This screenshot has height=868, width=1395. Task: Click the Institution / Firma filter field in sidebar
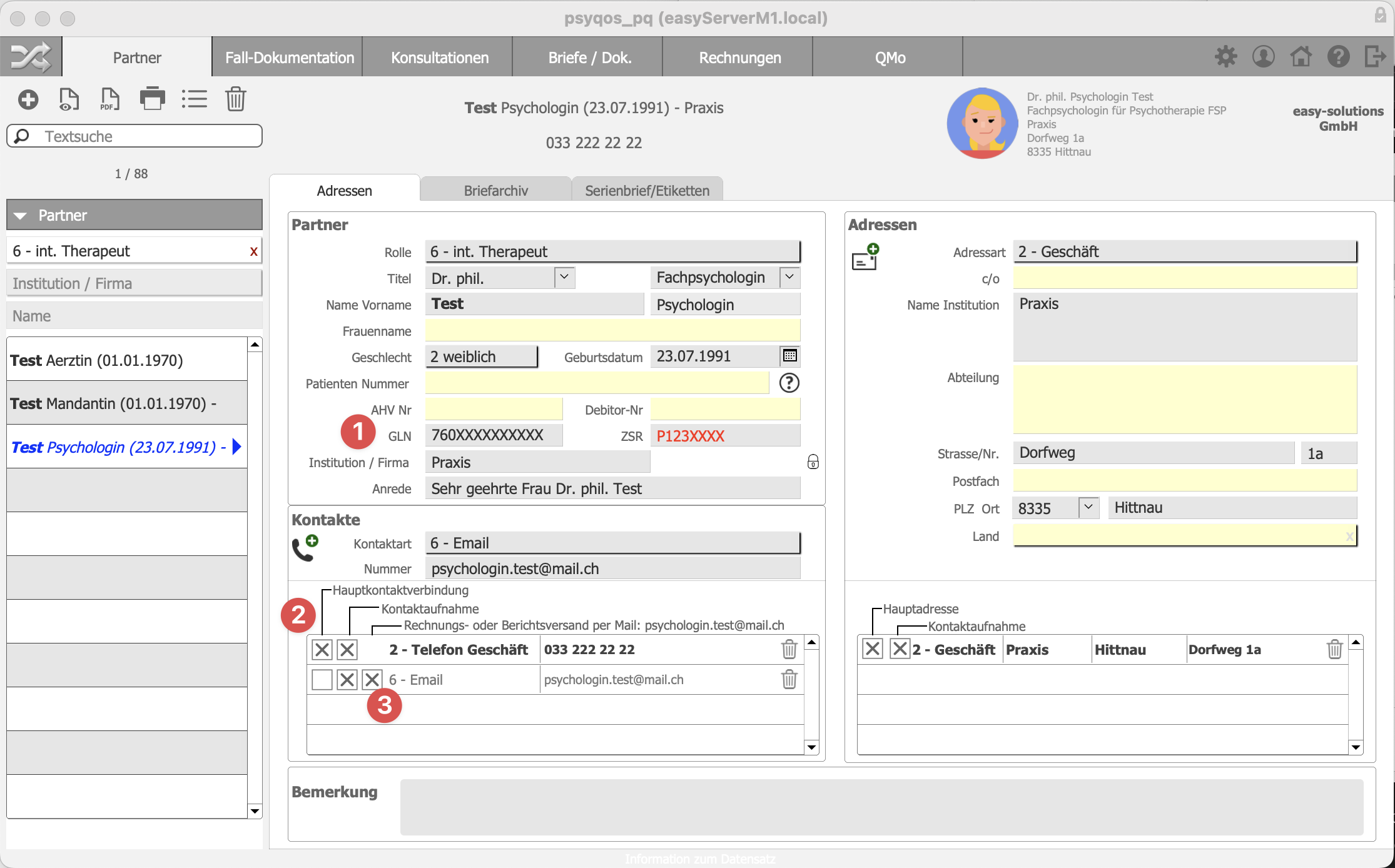[134, 283]
